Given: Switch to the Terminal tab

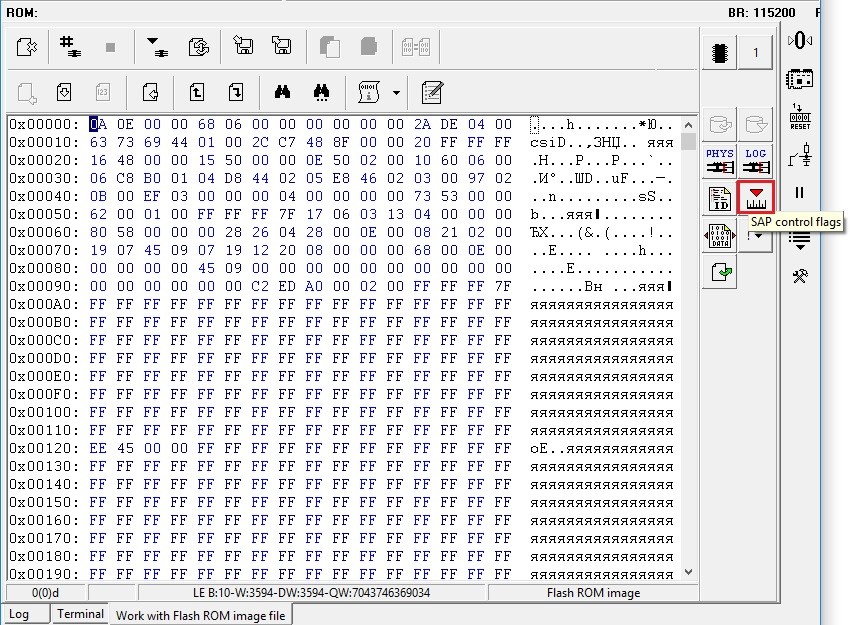Looking at the screenshot, I should coord(80,614).
